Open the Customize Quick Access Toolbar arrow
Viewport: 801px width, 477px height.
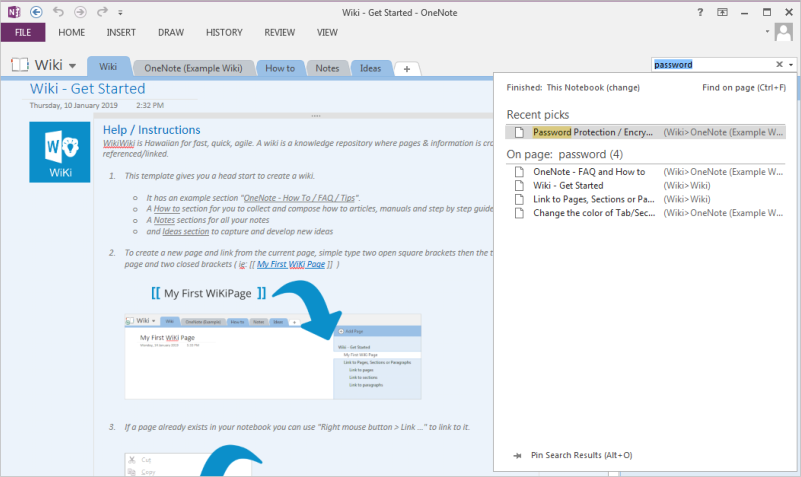click(120, 12)
